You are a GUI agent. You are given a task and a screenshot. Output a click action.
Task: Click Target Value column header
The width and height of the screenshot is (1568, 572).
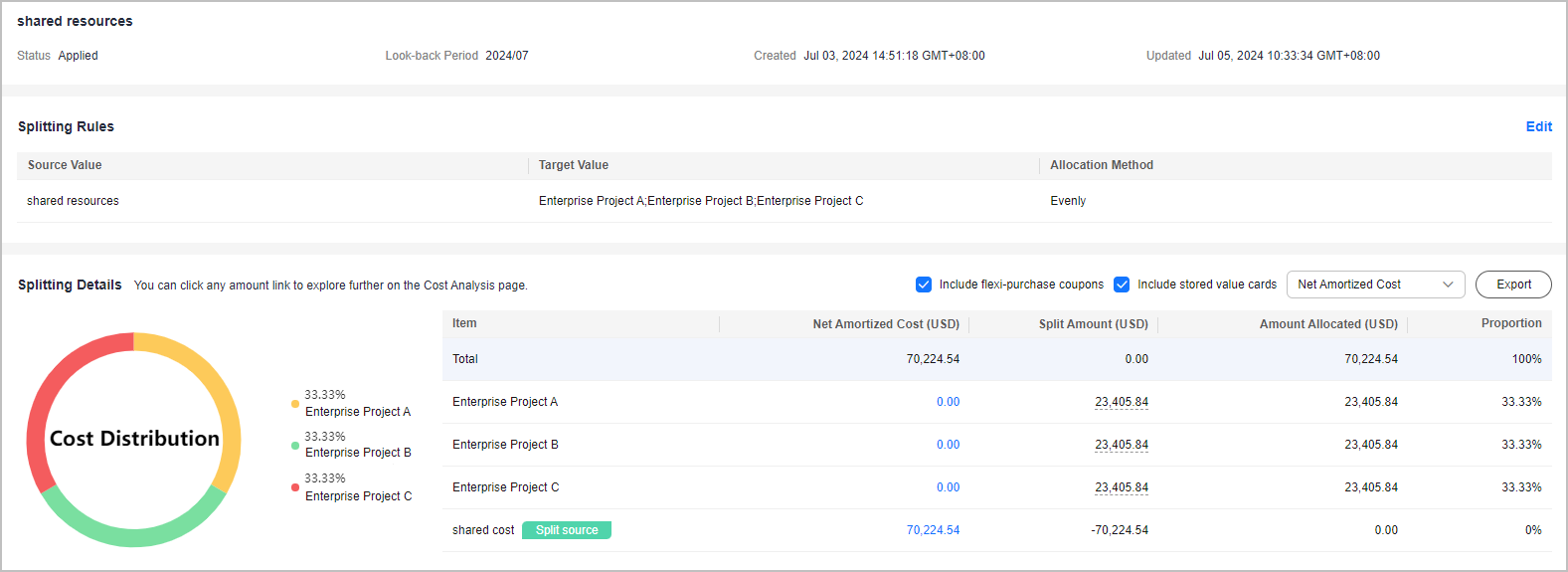pos(574,165)
